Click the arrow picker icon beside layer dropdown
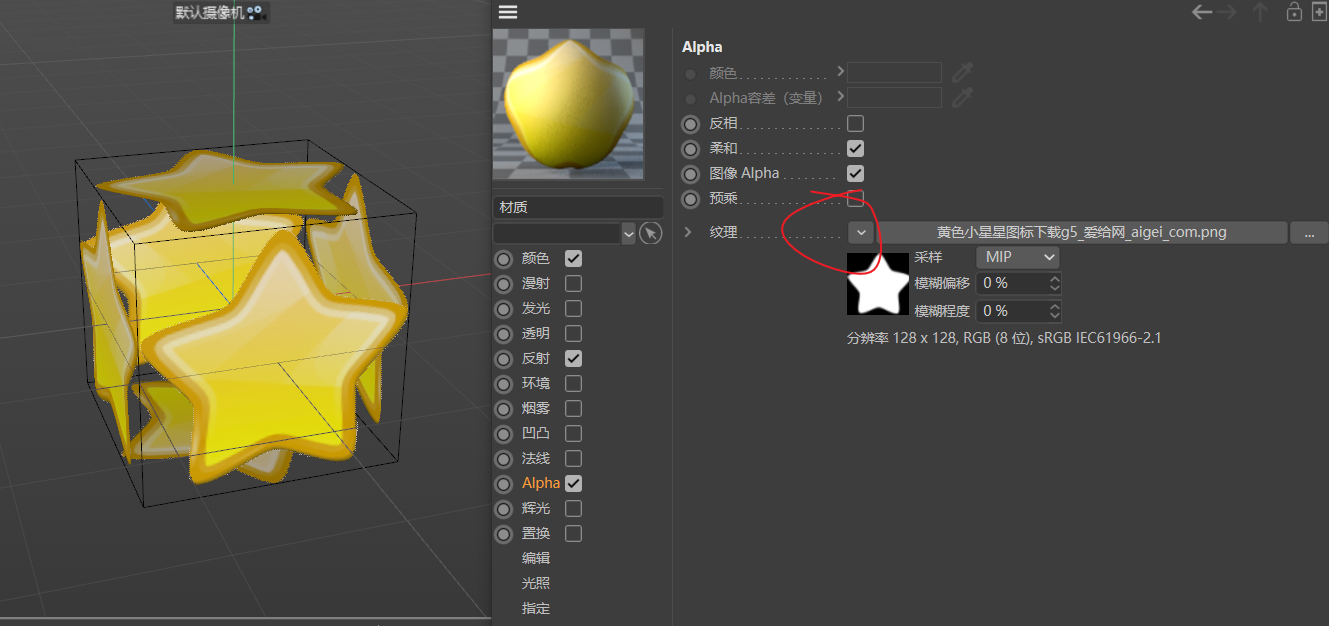1329x626 pixels. (x=651, y=233)
